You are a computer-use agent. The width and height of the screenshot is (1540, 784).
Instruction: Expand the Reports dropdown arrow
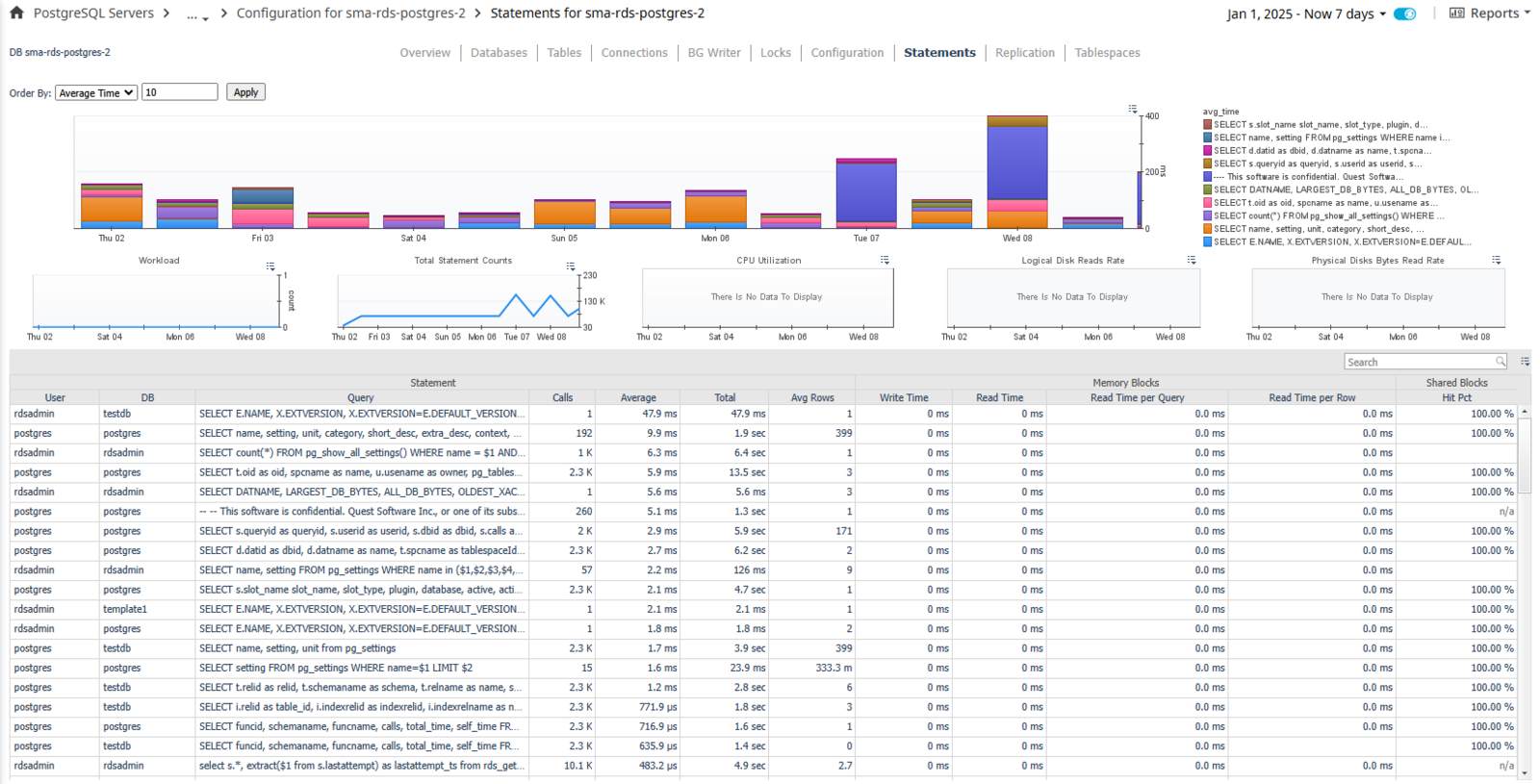[1527, 13]
